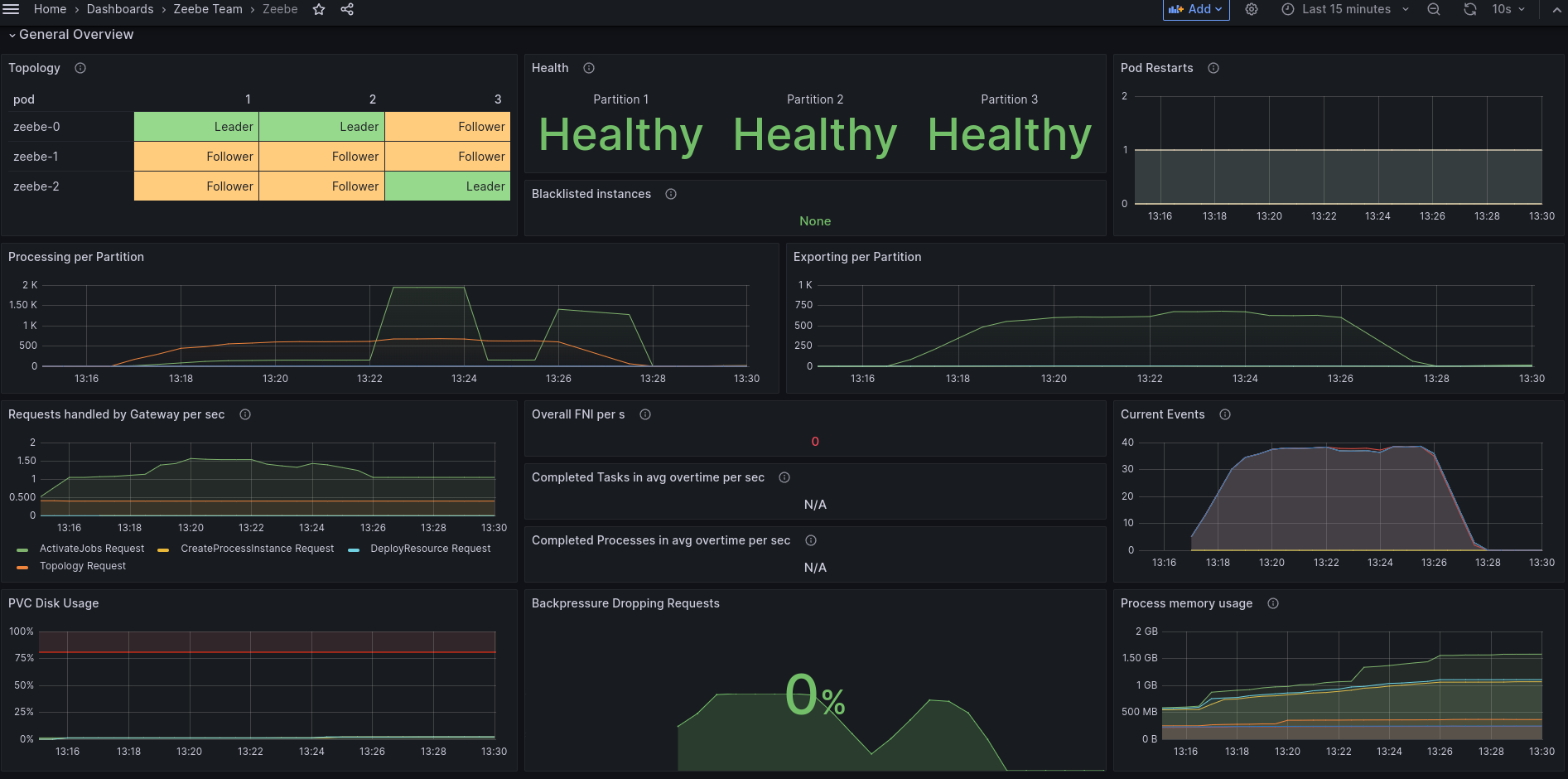Screen dimensions: 1568x779
Task: Open Processing per Partition panel title
Action: 76,257
